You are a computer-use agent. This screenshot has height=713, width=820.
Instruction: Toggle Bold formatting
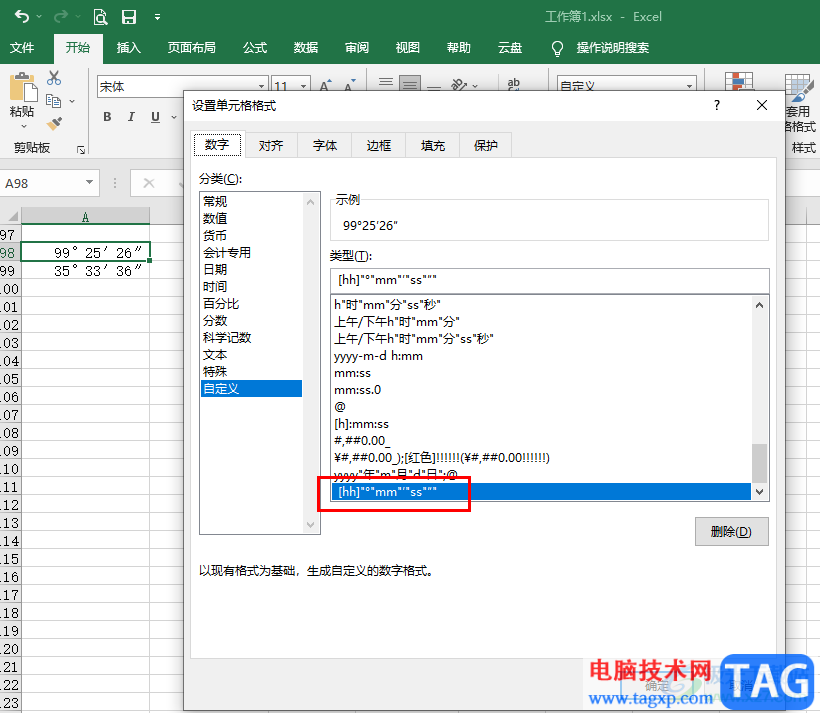pyautogui.click(x=107, y=117)
